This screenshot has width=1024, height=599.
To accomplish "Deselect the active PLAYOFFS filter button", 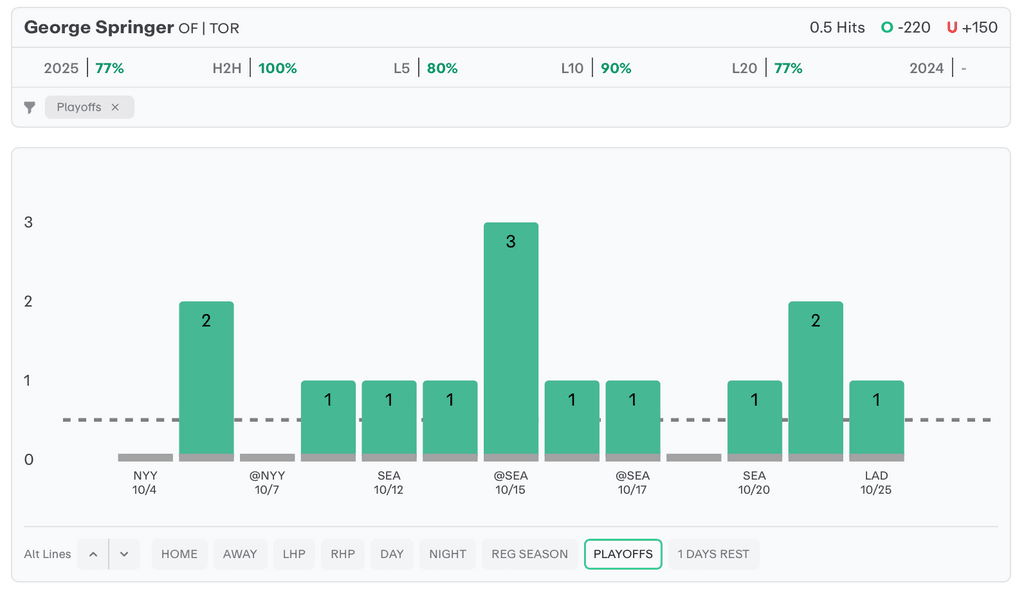I will [x=623, y=554].
